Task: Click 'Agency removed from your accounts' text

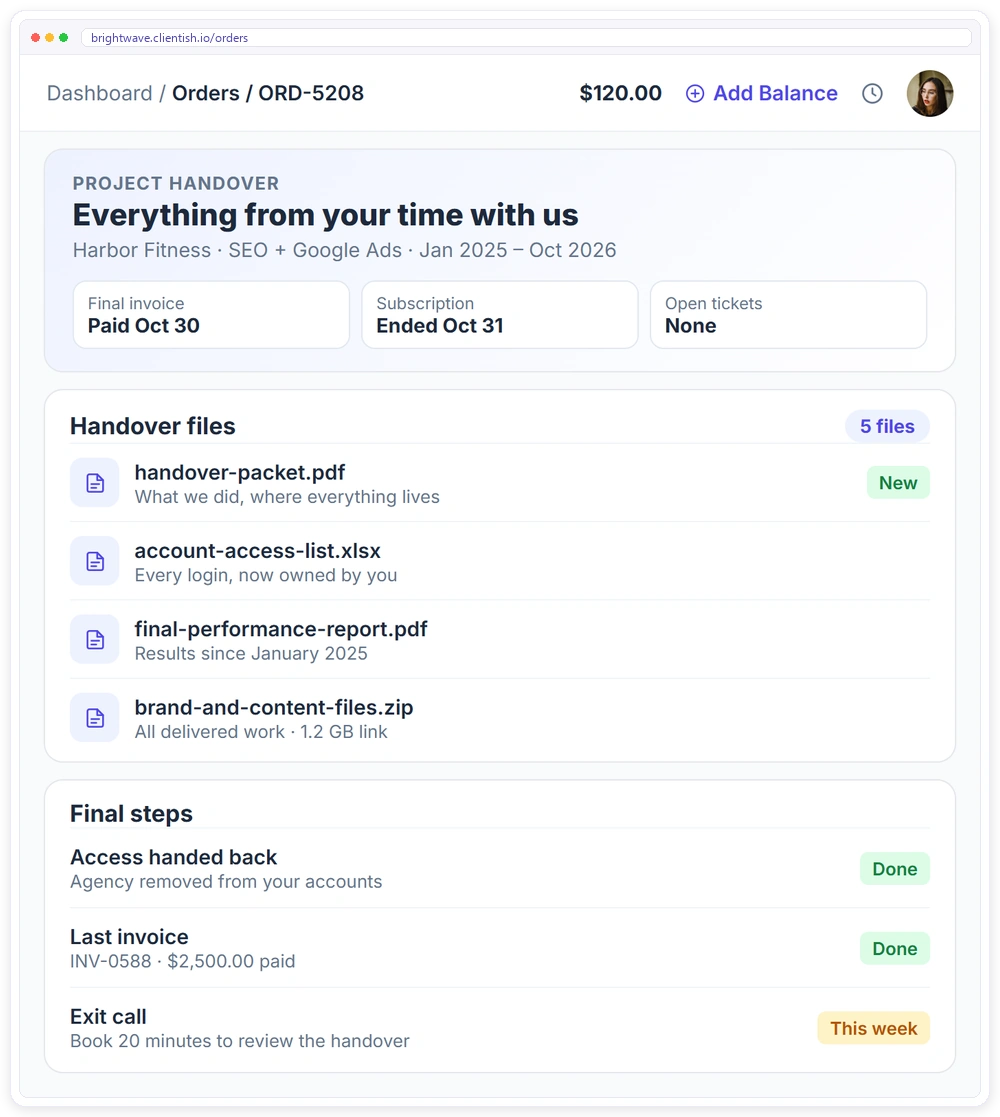Action: (x=226, y=882)
